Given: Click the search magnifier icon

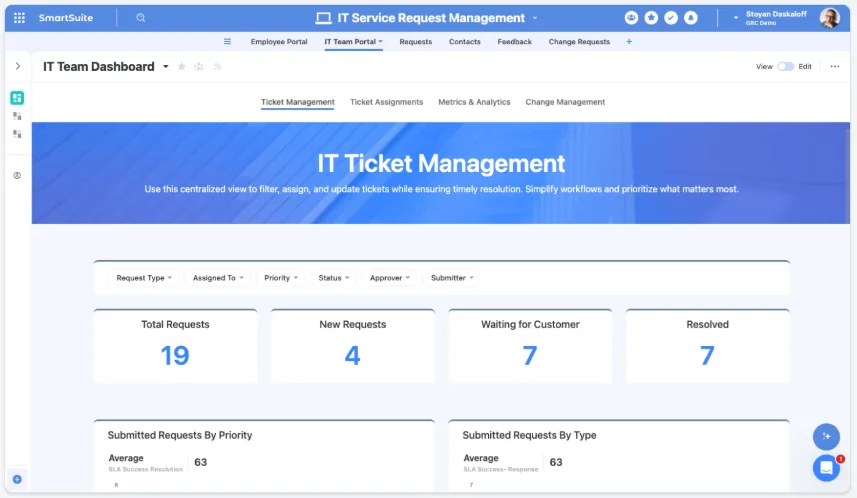Looking at the screenshot, I should pos(140,17).
